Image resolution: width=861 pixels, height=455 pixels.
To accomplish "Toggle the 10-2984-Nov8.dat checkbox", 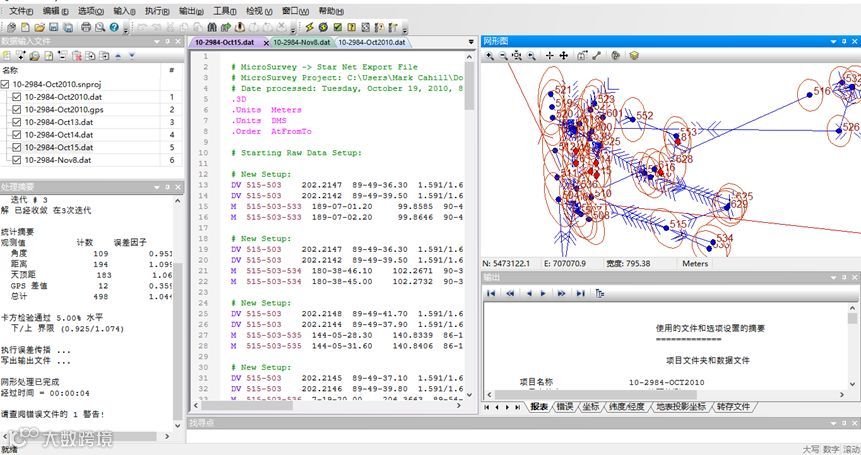I will click(16, 160).
